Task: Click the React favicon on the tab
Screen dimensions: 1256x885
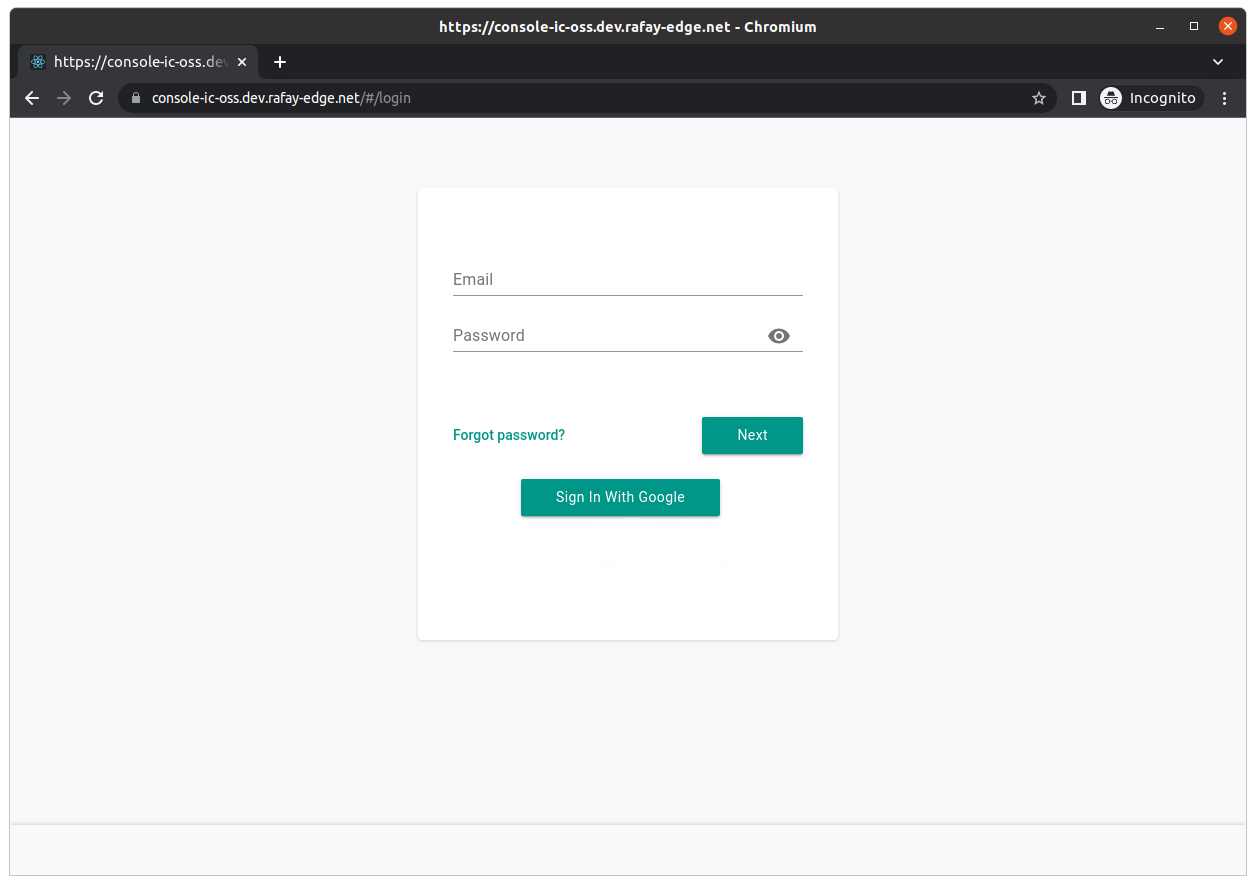Action: tap(38, 62)
